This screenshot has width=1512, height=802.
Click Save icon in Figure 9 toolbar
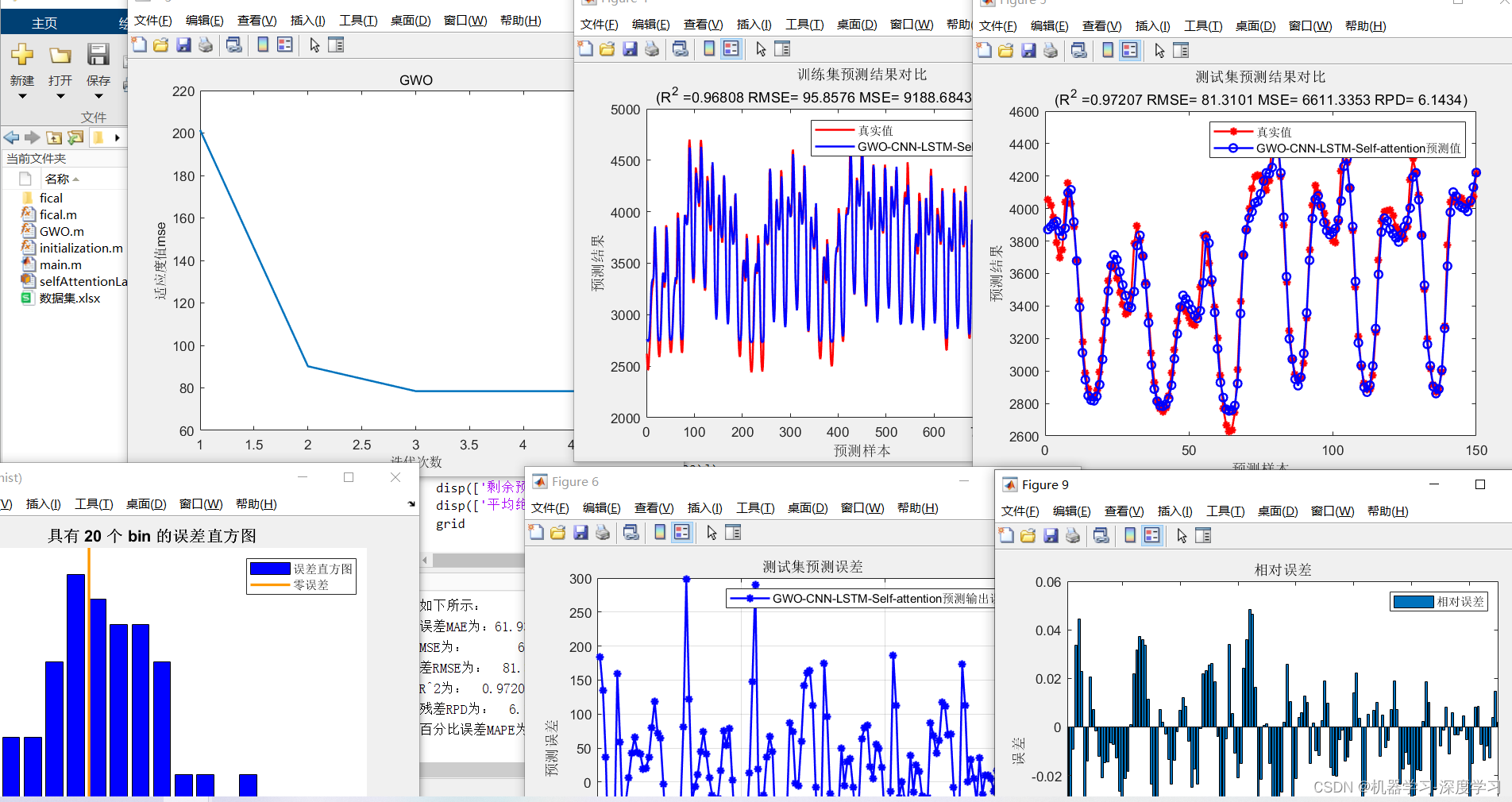click(x=1051, y=535)
